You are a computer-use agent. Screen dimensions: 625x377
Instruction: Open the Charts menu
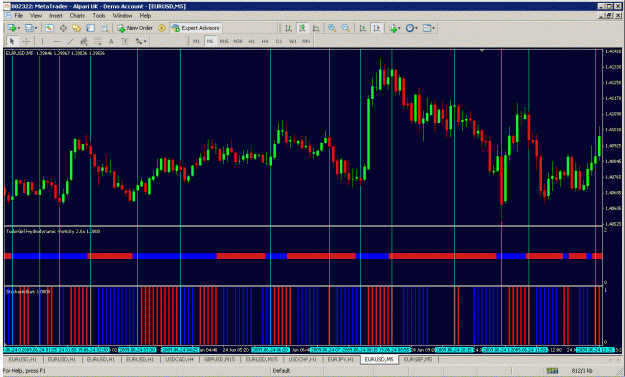coord(77,16)
